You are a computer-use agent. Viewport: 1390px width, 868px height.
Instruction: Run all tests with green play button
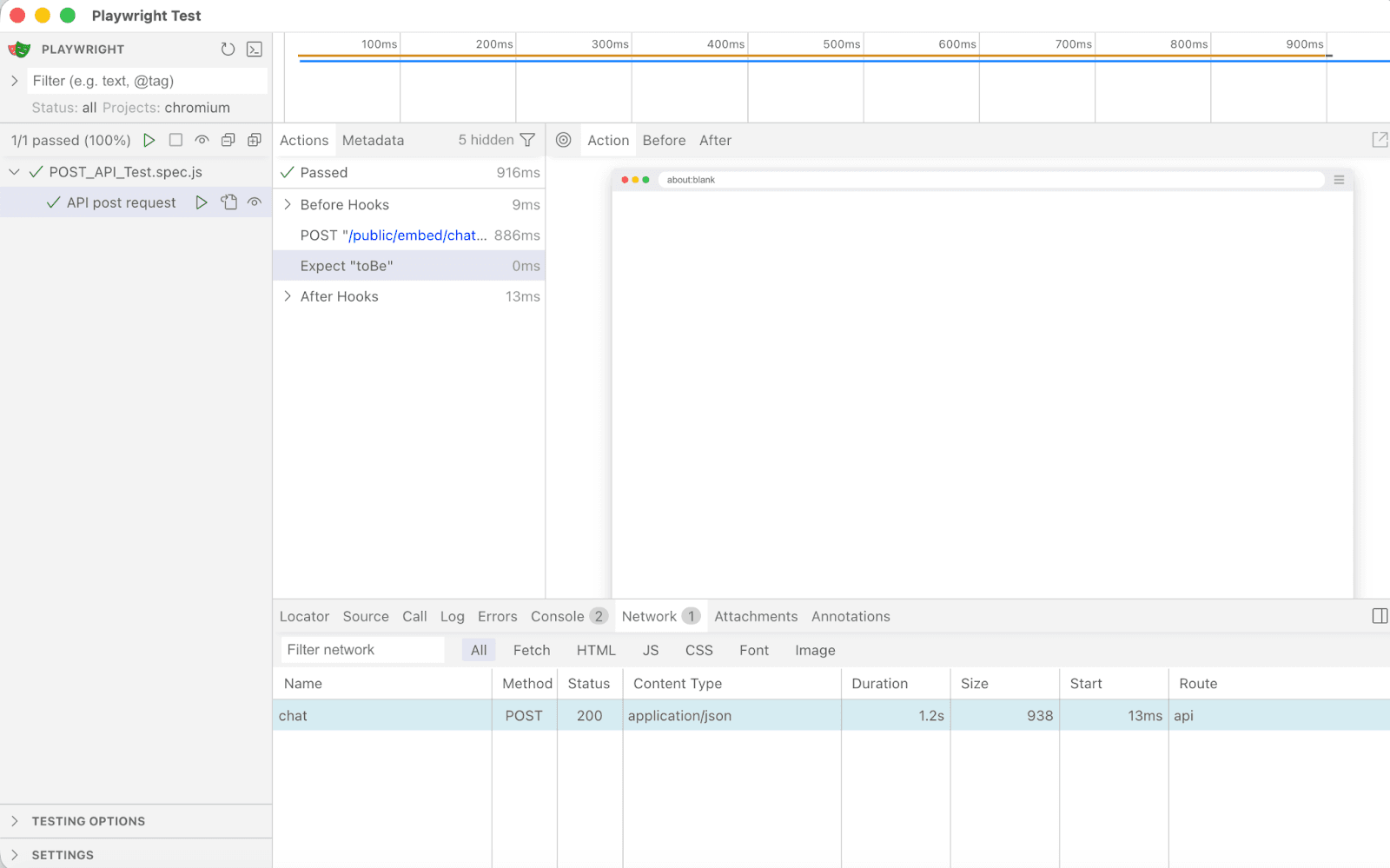click(x=149, y=140)
